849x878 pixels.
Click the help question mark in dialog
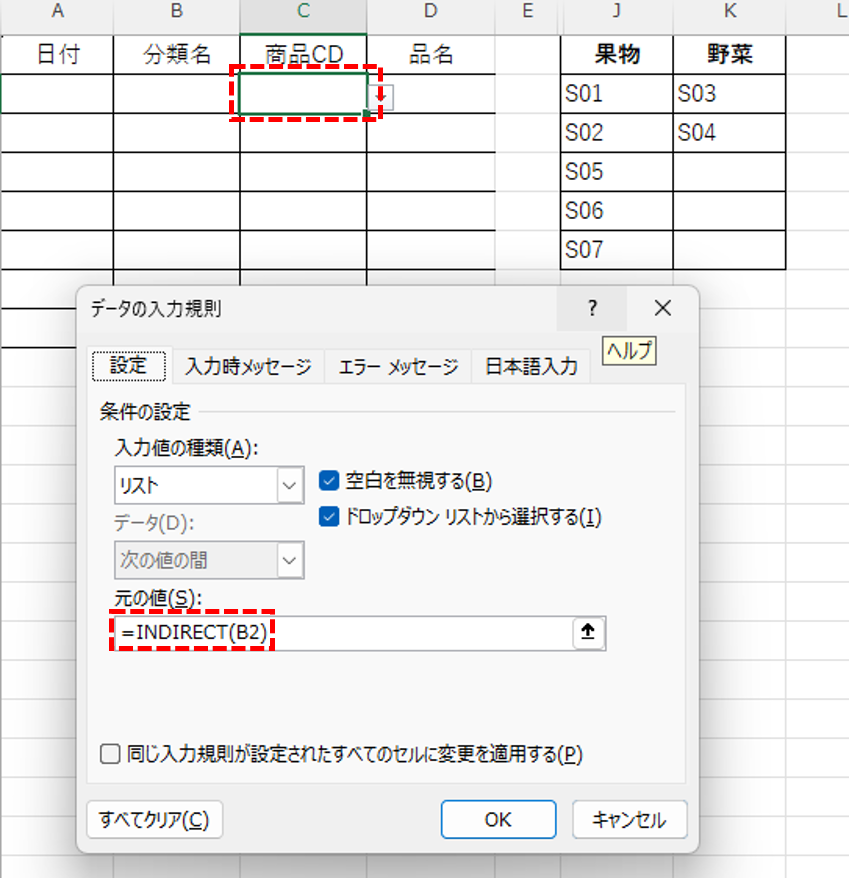pyautogui.click(x=592, y=308)
